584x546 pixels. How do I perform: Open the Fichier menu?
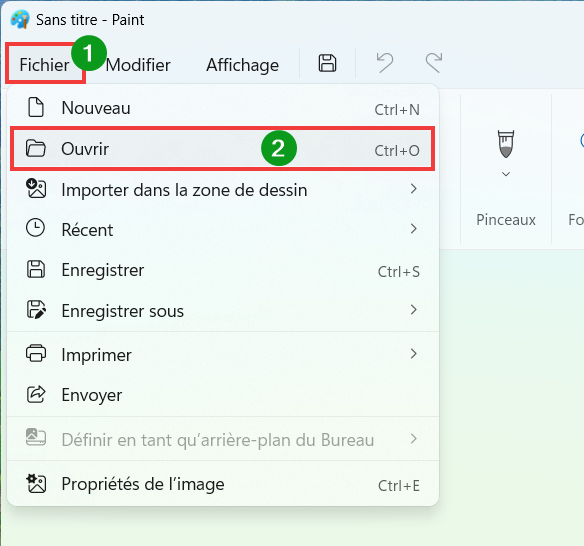pos(45,64)
